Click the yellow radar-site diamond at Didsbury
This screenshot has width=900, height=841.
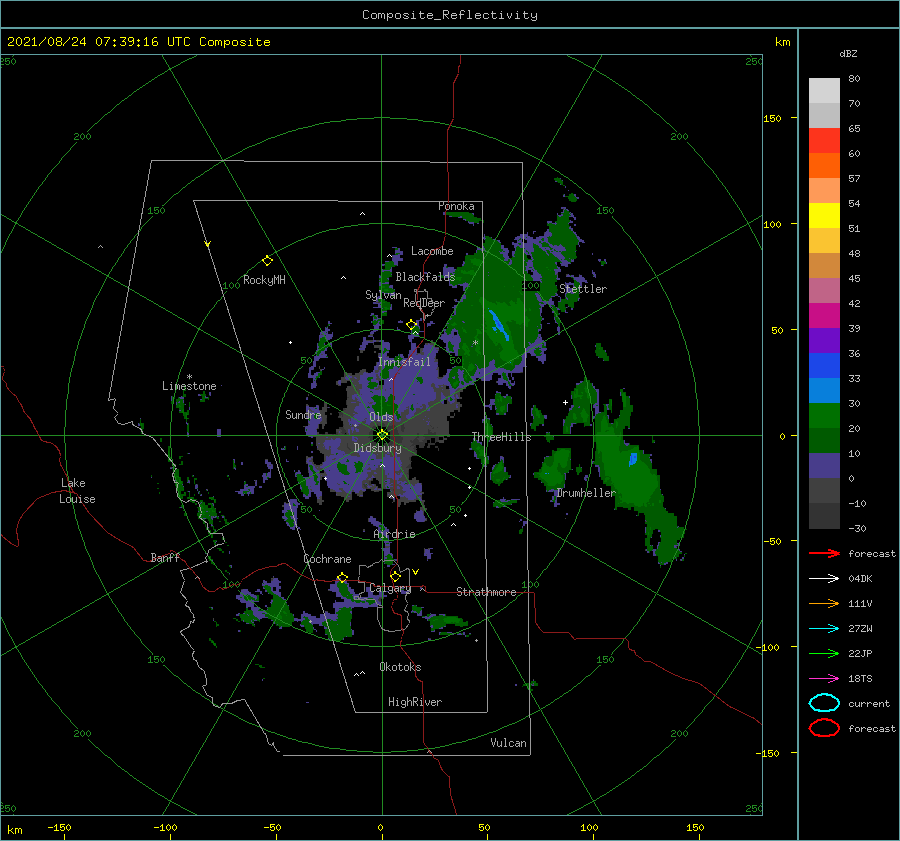point(382,435)
